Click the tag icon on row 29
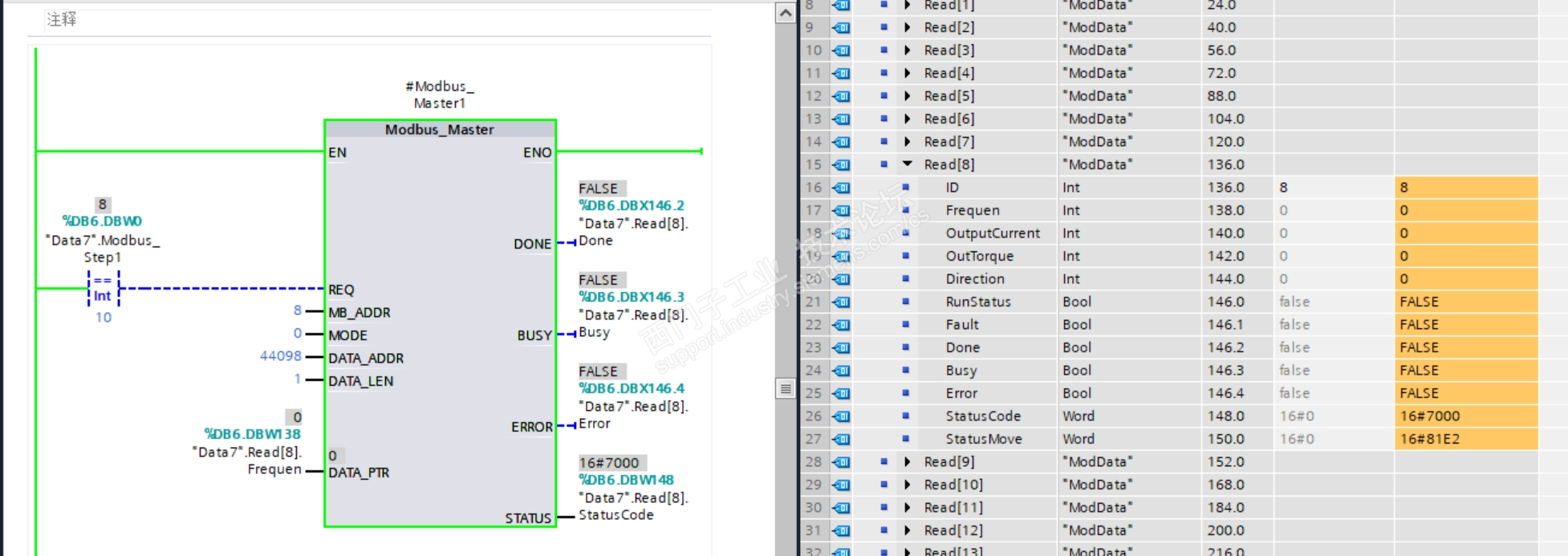Screen dimensions: 1568x556 841,485
